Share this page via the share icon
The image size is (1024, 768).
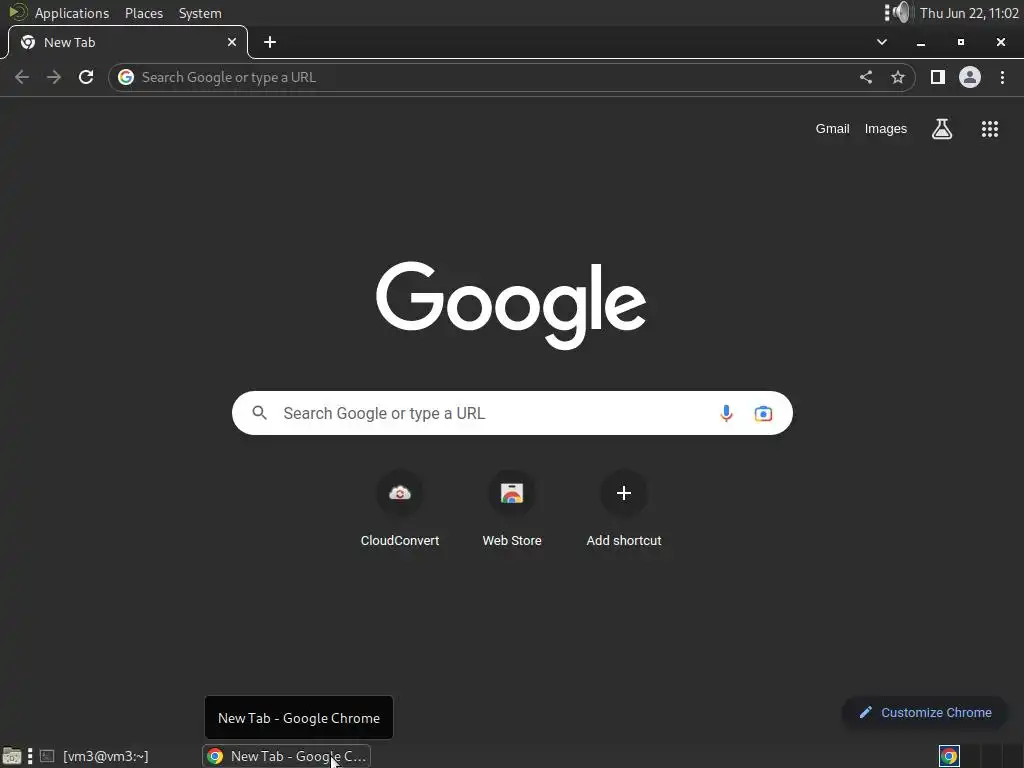[x=866, y=77]
